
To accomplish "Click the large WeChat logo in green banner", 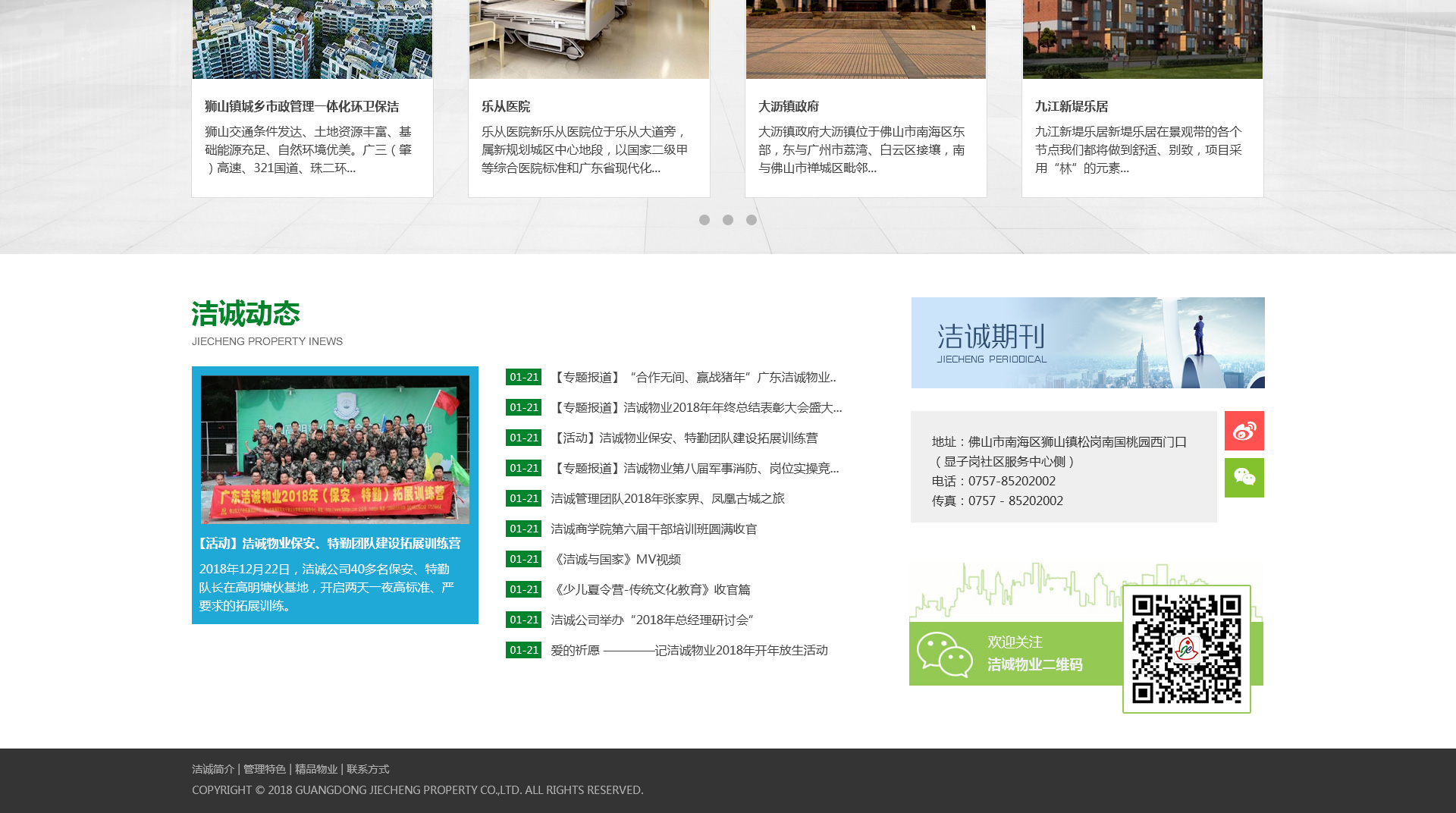I will click(x=944, y=654).
